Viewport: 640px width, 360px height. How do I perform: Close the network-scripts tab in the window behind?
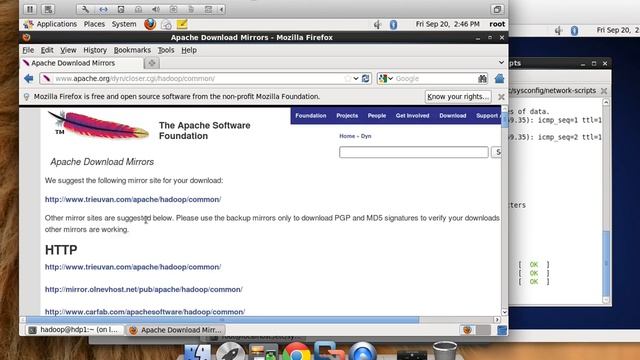point(604,91)
